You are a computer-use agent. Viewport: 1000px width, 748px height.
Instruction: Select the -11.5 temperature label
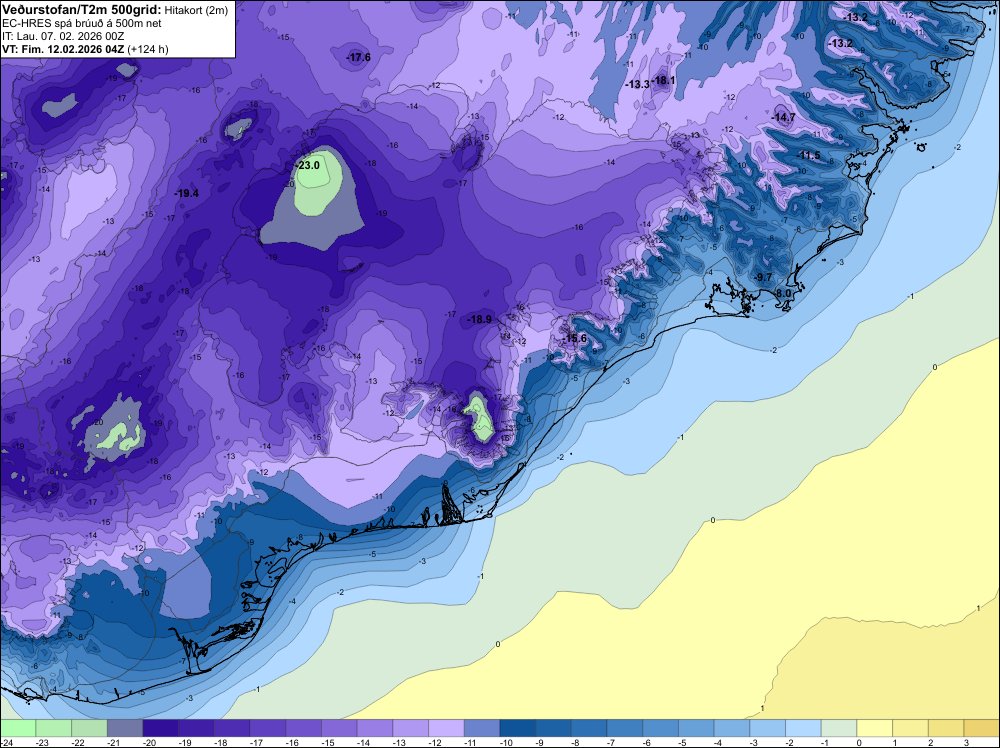pos(809,156)
